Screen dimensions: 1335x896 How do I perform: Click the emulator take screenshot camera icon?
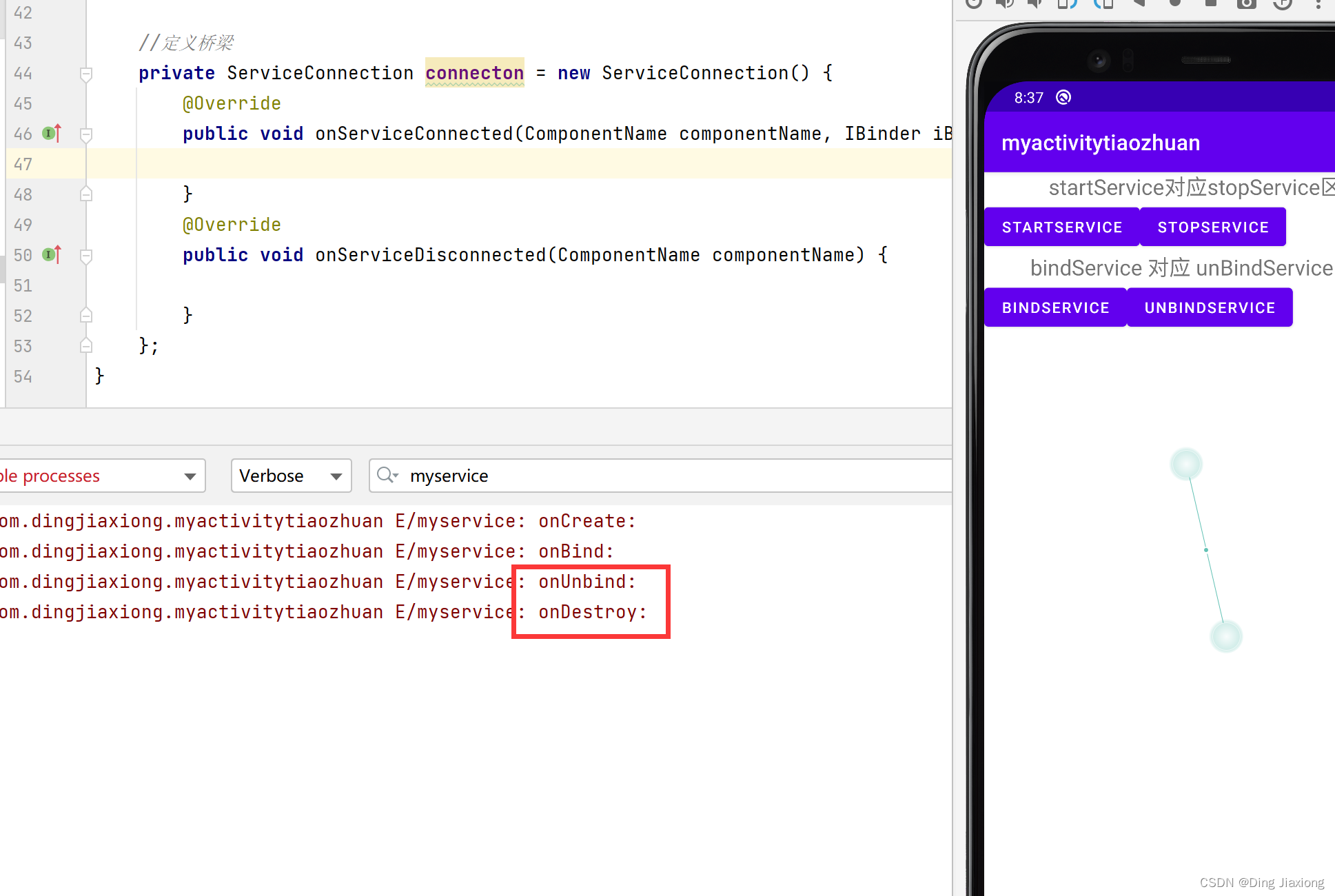[1246, 3]
